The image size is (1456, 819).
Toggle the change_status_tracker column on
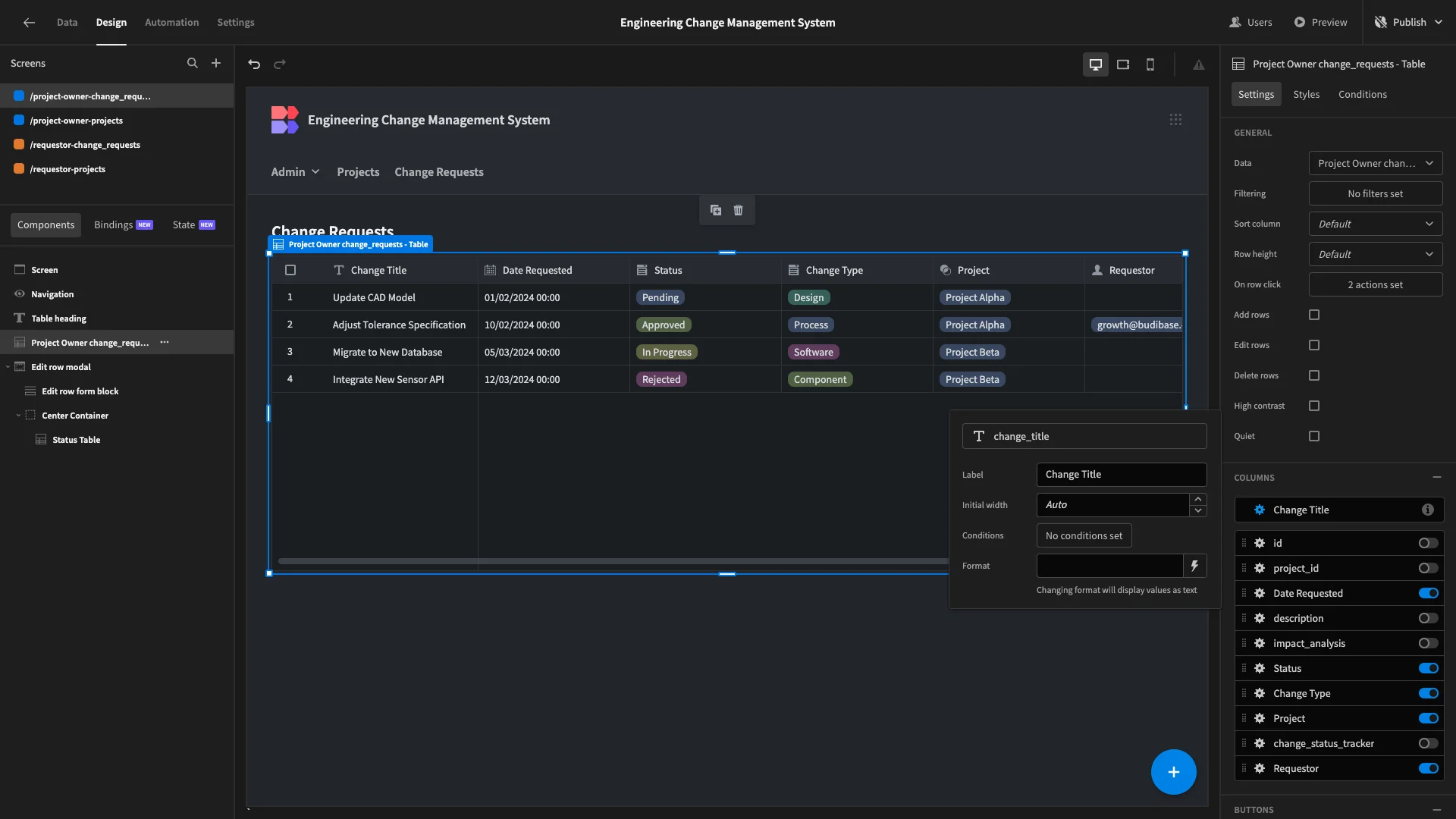tap(1429, 744)
